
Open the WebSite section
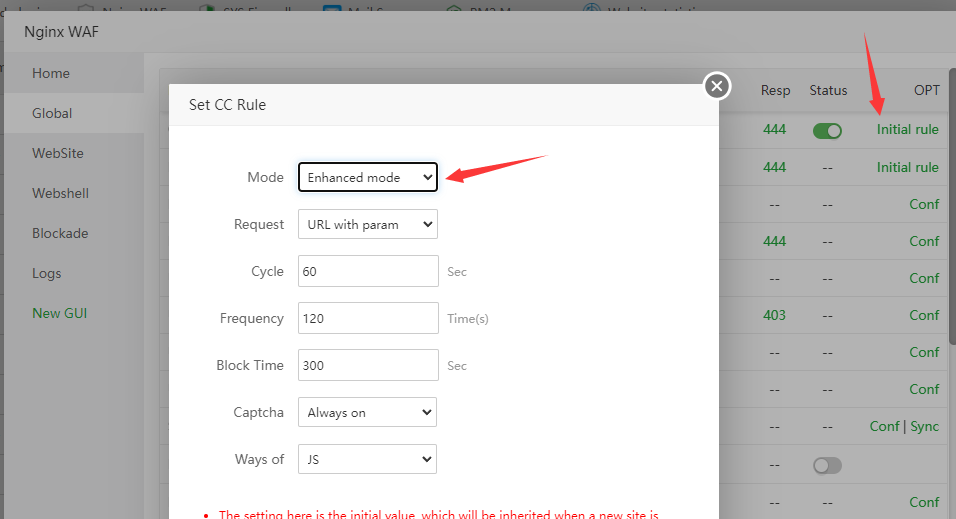tap(58, 153)
